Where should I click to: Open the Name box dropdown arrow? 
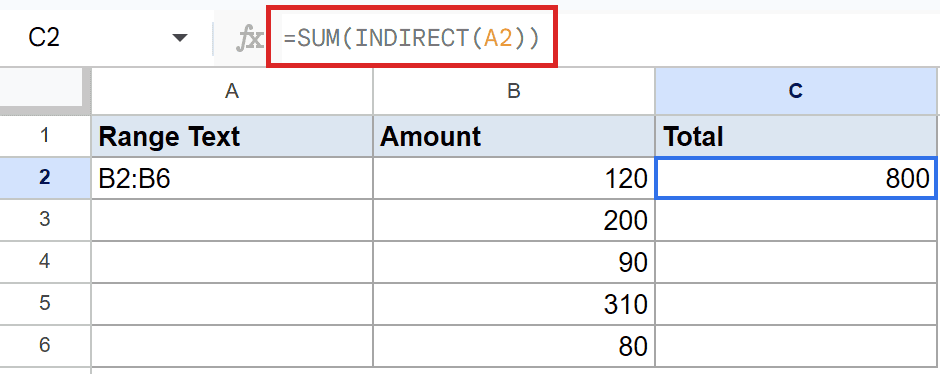[179, 39]
